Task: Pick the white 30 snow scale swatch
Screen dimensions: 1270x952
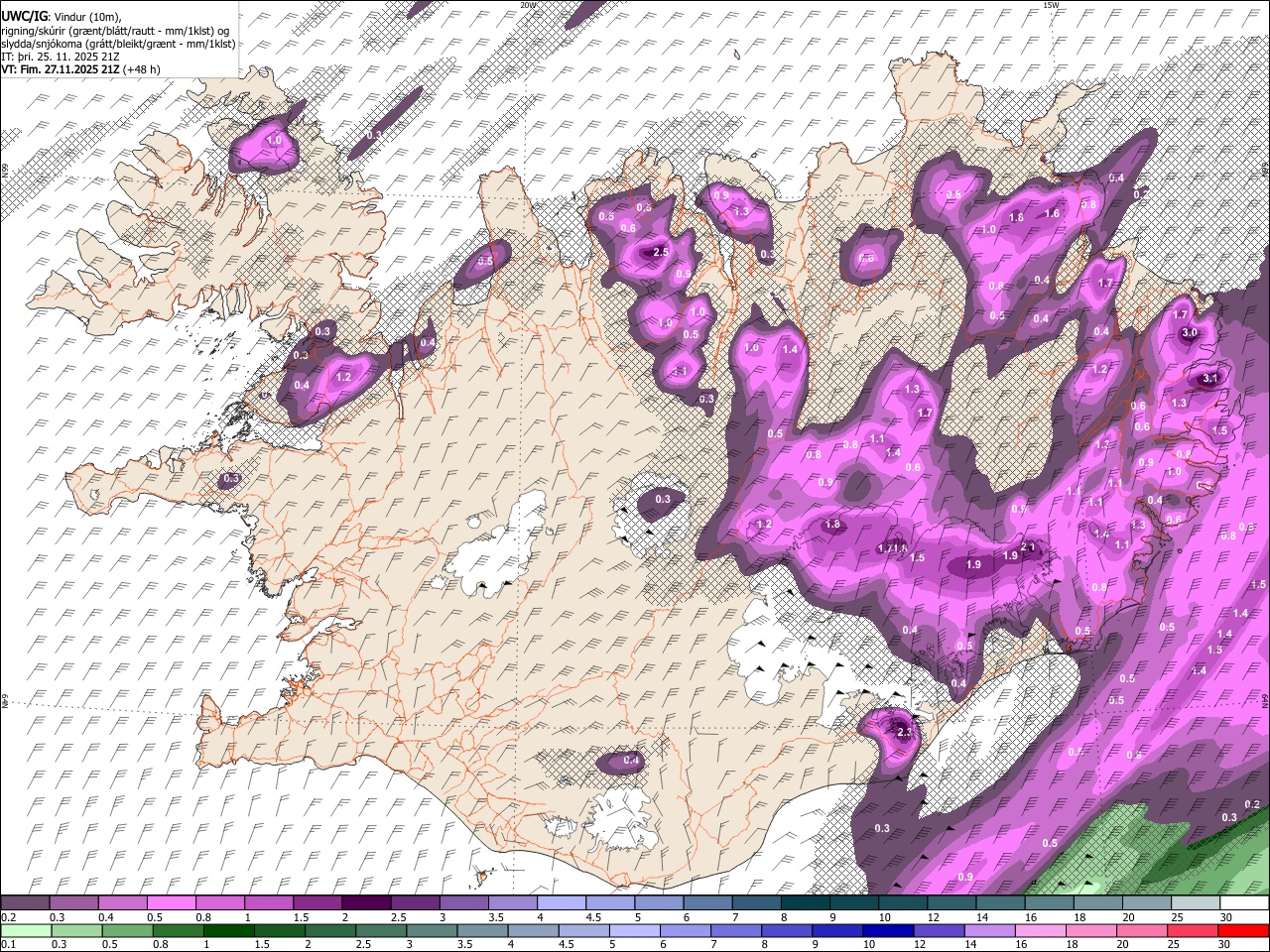Action: [x=1244, y=903]
